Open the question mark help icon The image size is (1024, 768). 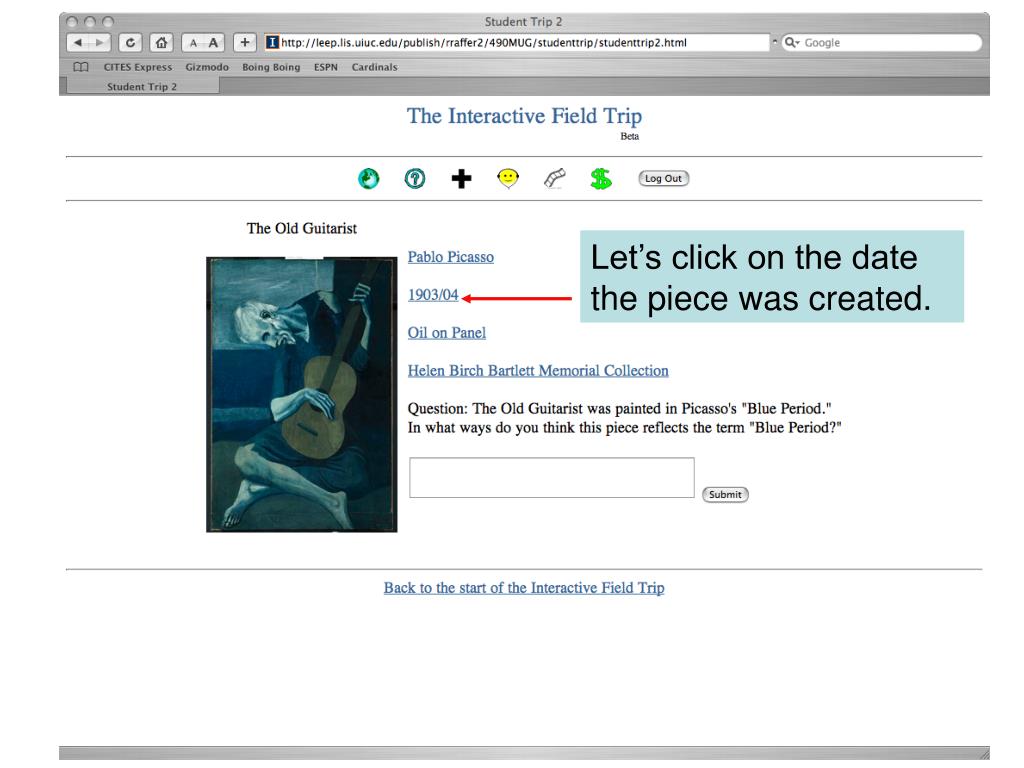pyautogui.click(x=415, y=178)
